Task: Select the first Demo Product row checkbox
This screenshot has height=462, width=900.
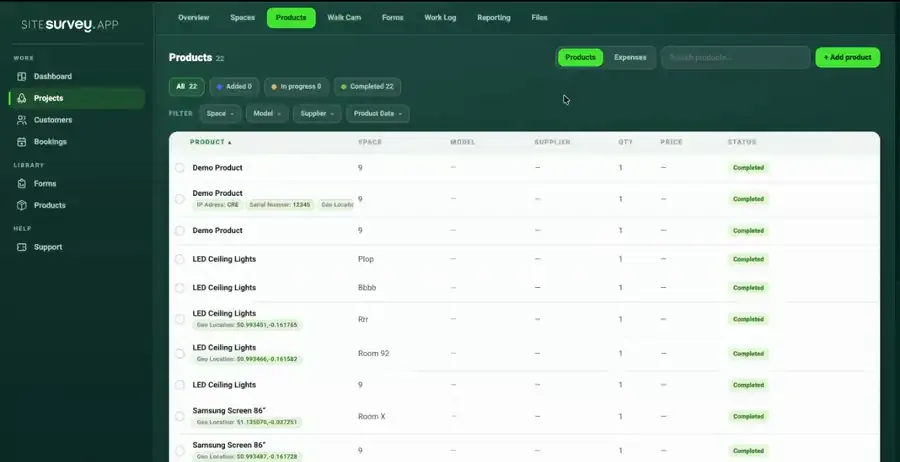Action: click(x=180, y=168)
